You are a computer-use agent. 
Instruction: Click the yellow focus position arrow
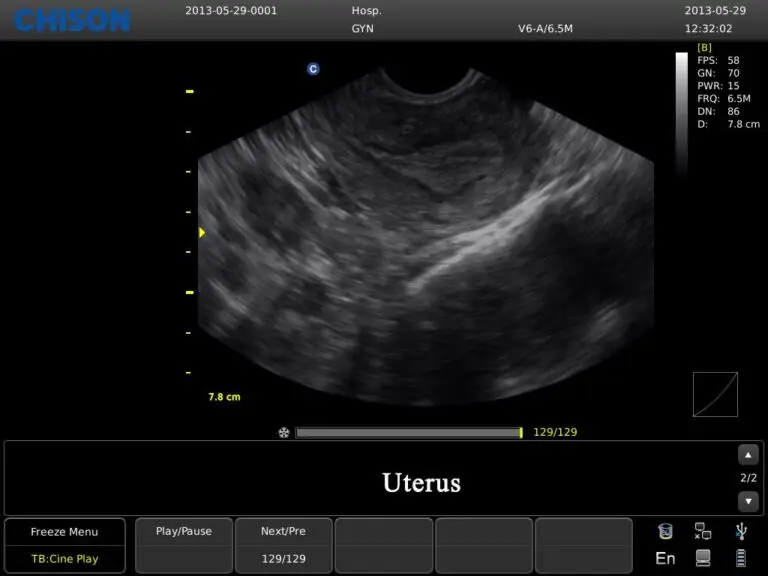201,233
